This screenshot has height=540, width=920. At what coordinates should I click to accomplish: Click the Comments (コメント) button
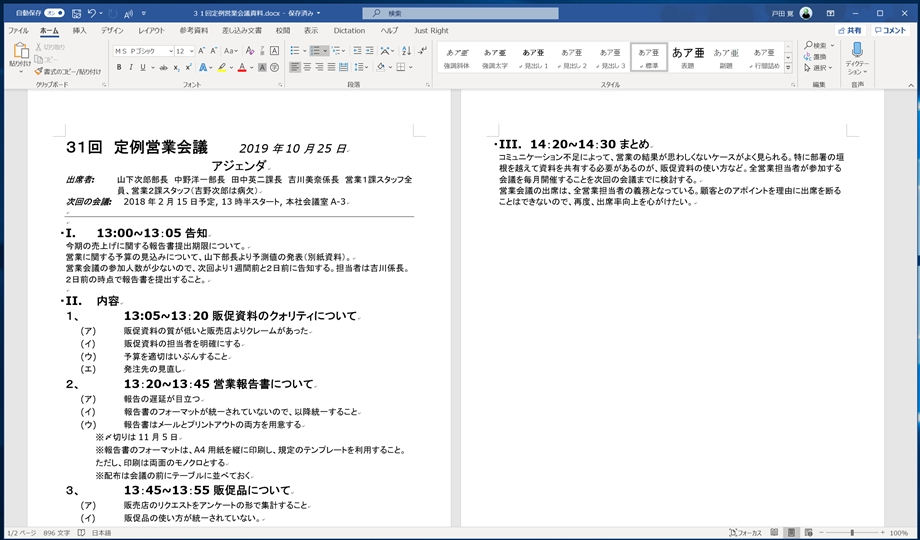pyautogui.click(x=890, y=31)
